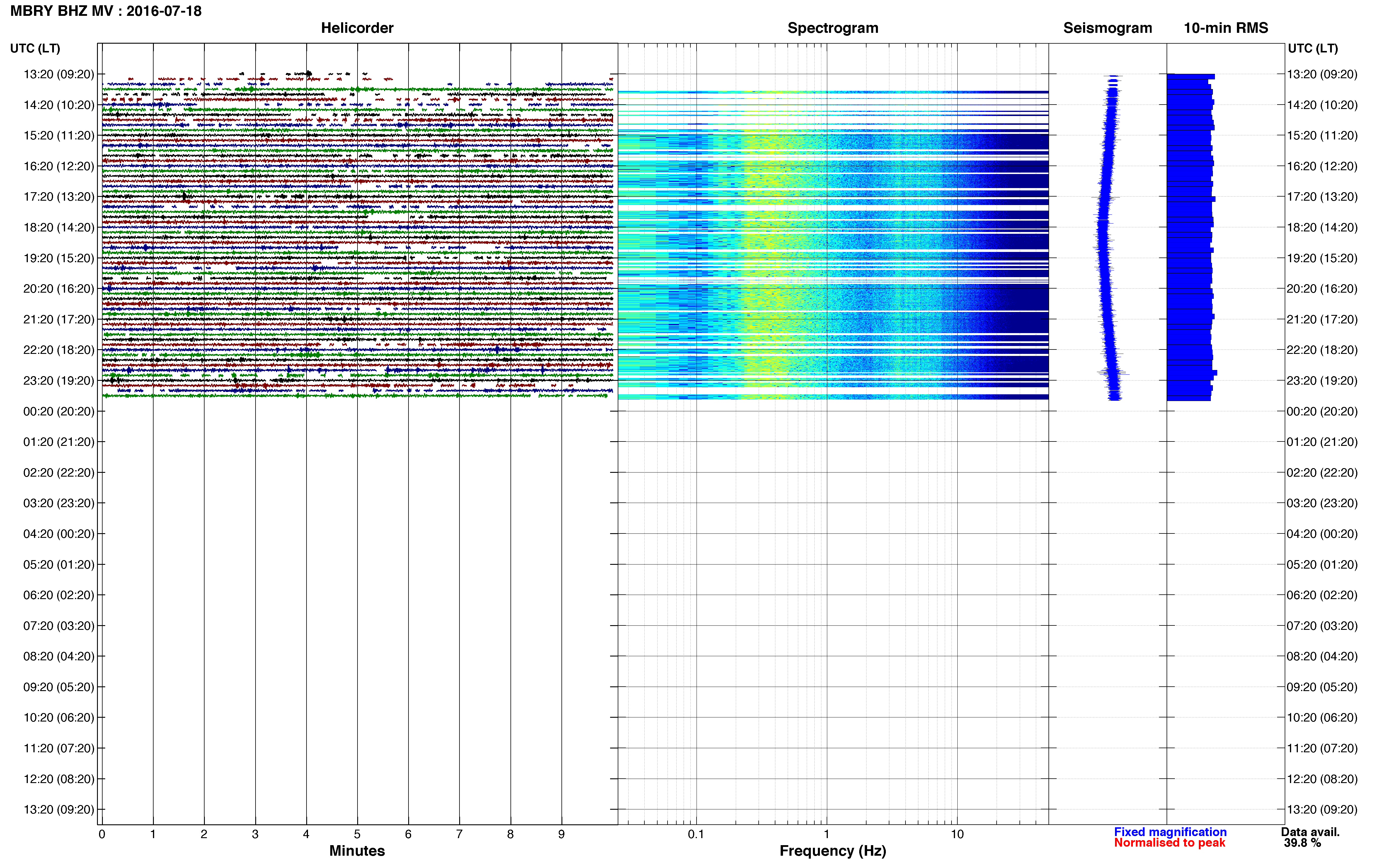Click the '0.1' frequency tick label
The width and height of the screenshot is (1389, 868).
696,835
